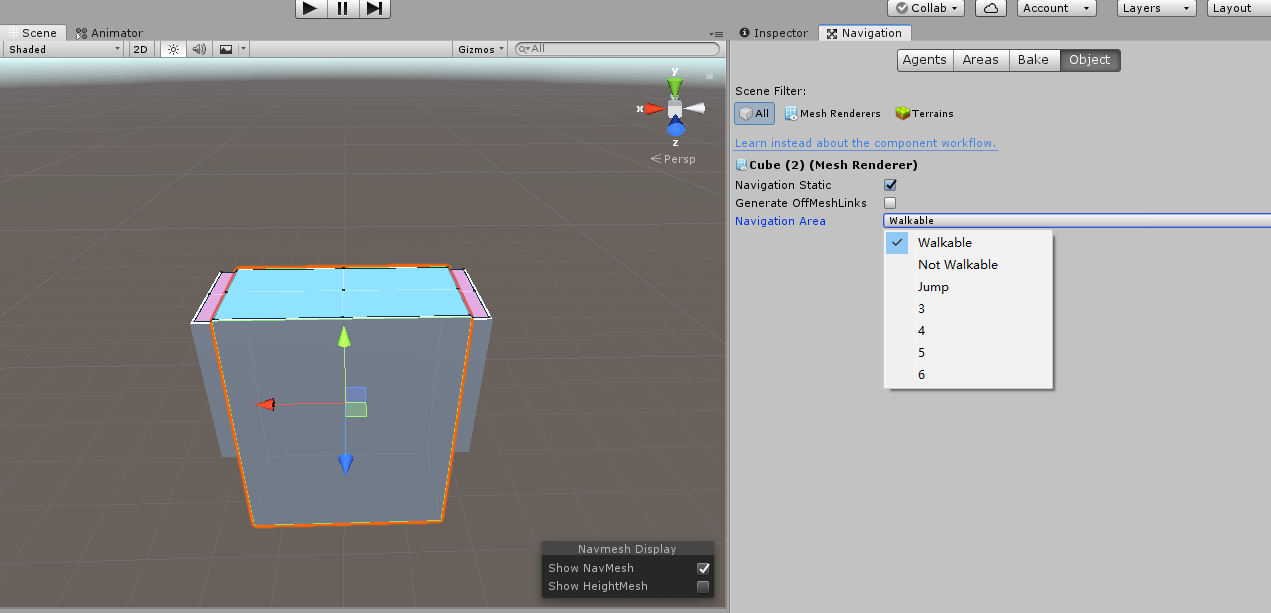Image resolution: width=1271 pixels, height=613 pixels.
Task: Toggle scene effects image icon
Action: [226, 49]
